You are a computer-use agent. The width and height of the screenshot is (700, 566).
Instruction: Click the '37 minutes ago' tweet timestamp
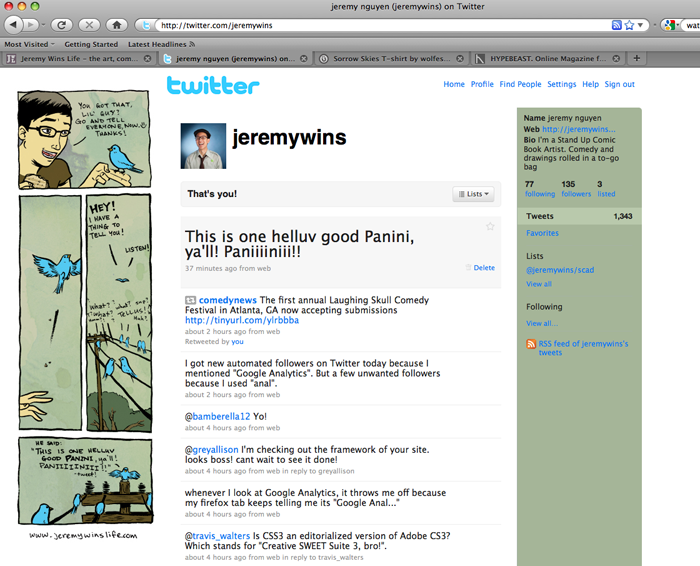[211, 268]
